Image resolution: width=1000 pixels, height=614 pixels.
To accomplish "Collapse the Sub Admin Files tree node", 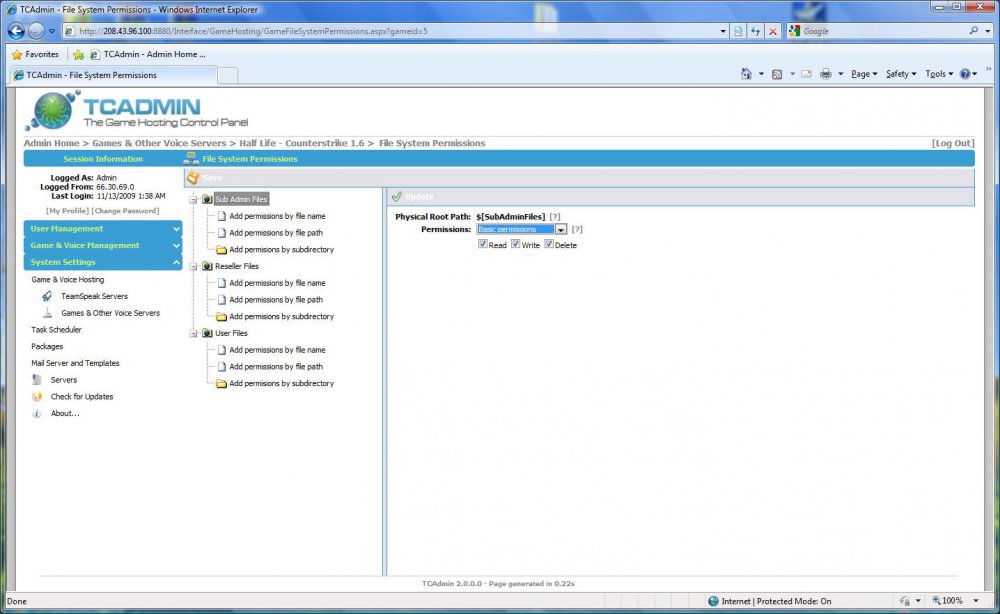I will pyautogui.click(x=193, y=200).
